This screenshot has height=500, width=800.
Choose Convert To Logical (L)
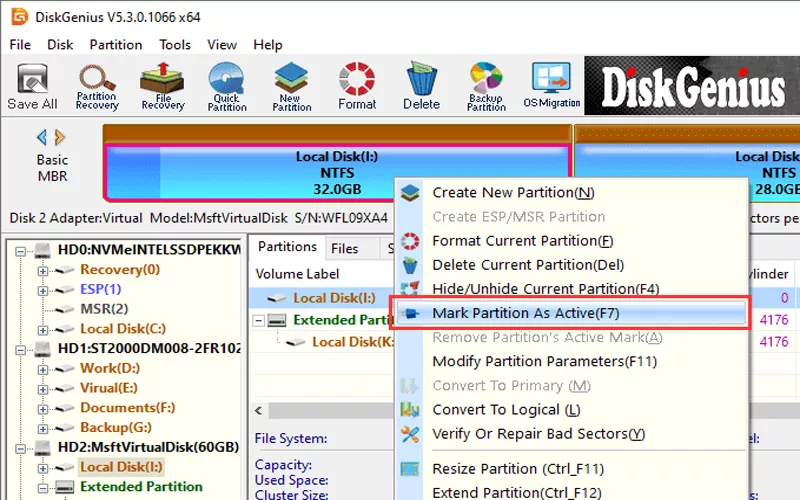(x=570, y=410)
